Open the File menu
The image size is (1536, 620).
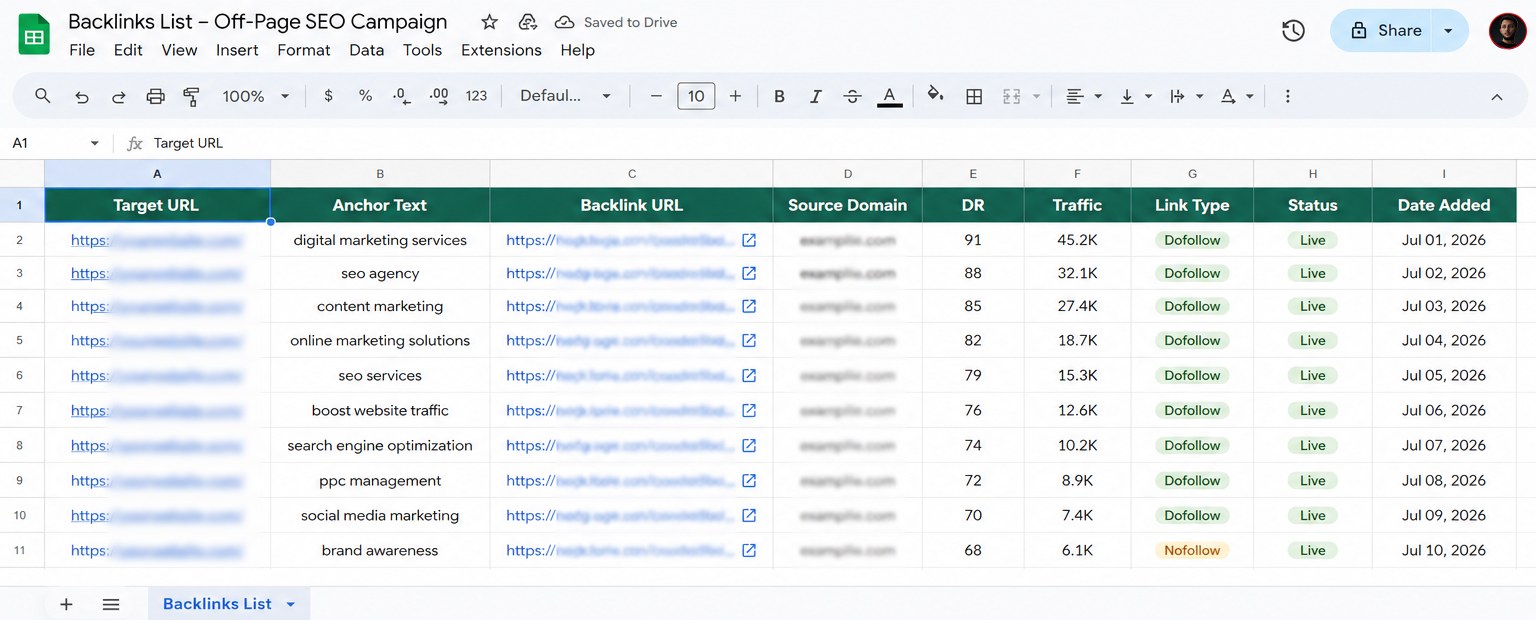(82, 50)
